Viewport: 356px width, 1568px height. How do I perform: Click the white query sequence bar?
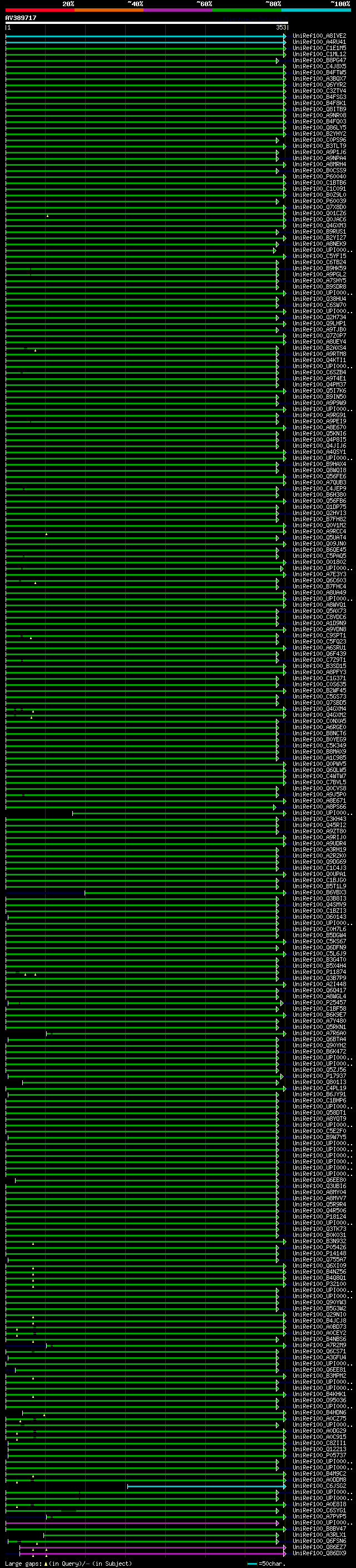tap(147, 22)
